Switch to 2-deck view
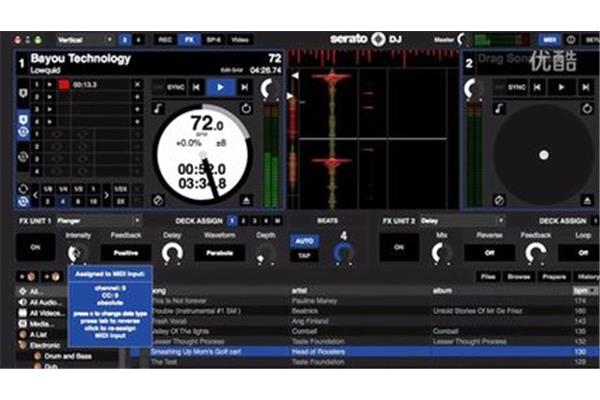The height and width of the screenshot is (400, 600). coord(125,40)
